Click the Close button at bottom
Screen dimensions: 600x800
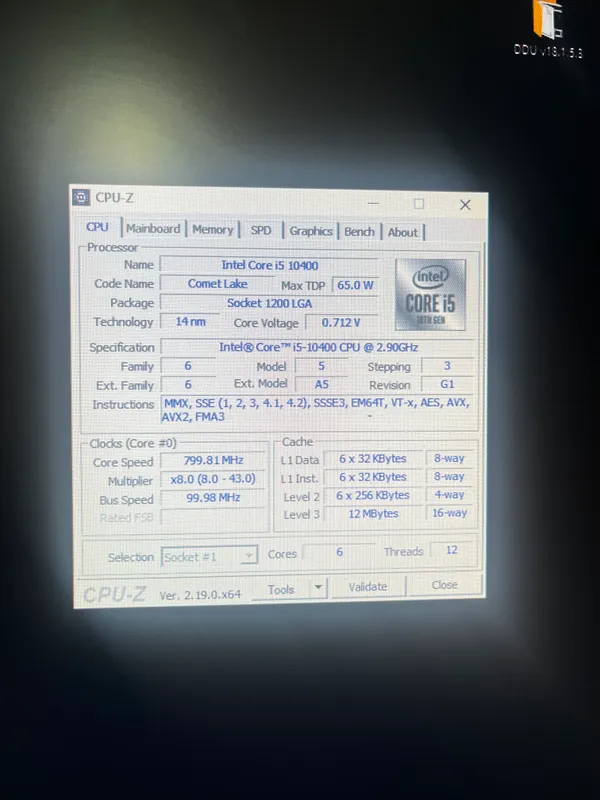444,585
